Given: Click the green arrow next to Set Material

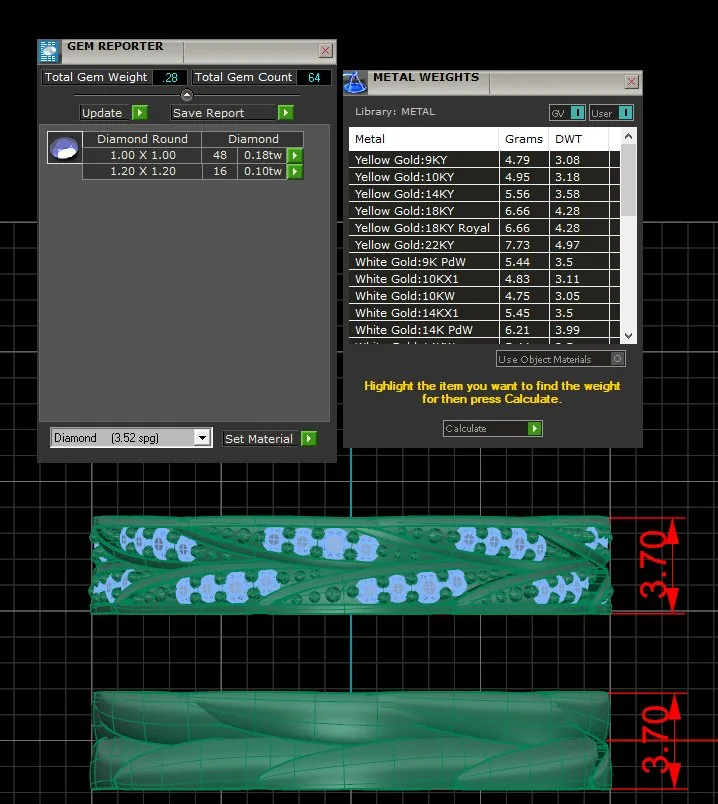Looking at the screenshot, I should coord(309,438).
